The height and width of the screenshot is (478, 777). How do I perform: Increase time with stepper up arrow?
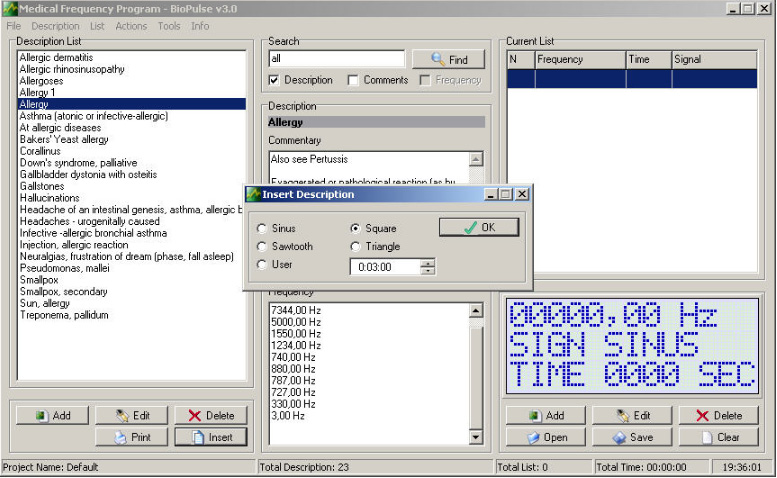click(x=428, y=263)
